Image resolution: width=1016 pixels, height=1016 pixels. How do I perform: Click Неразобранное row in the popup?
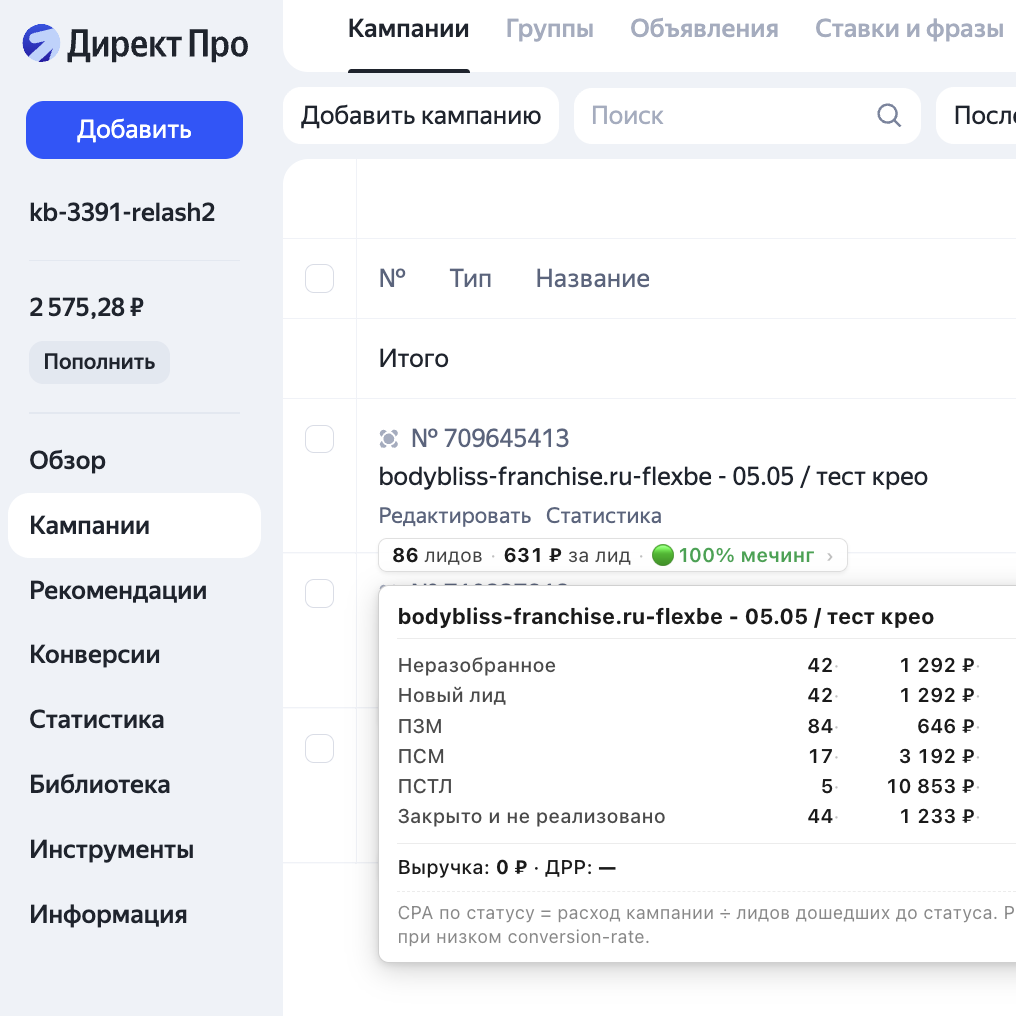687,665
